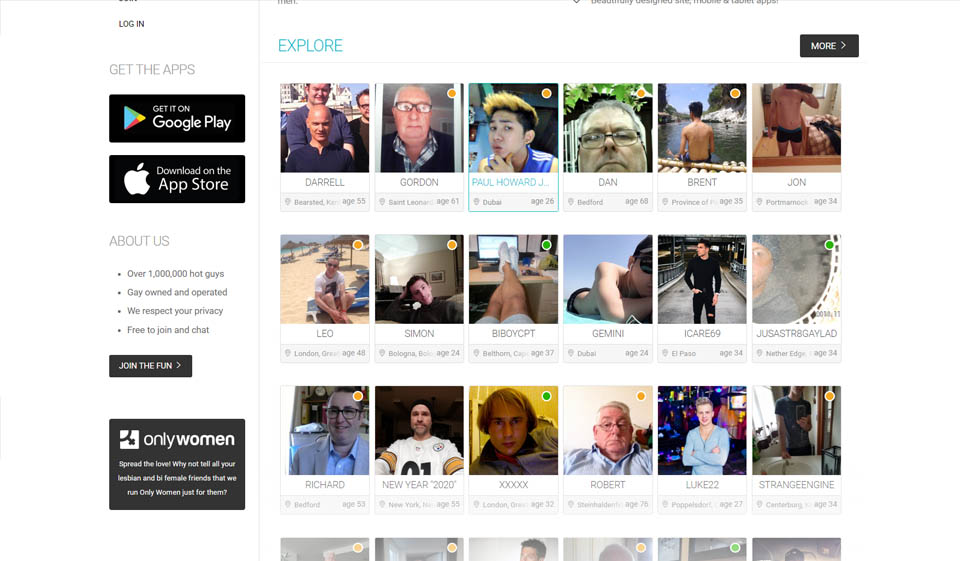View Luke22's profile thumbnail
960x561 pixels.
pos(701,430)
